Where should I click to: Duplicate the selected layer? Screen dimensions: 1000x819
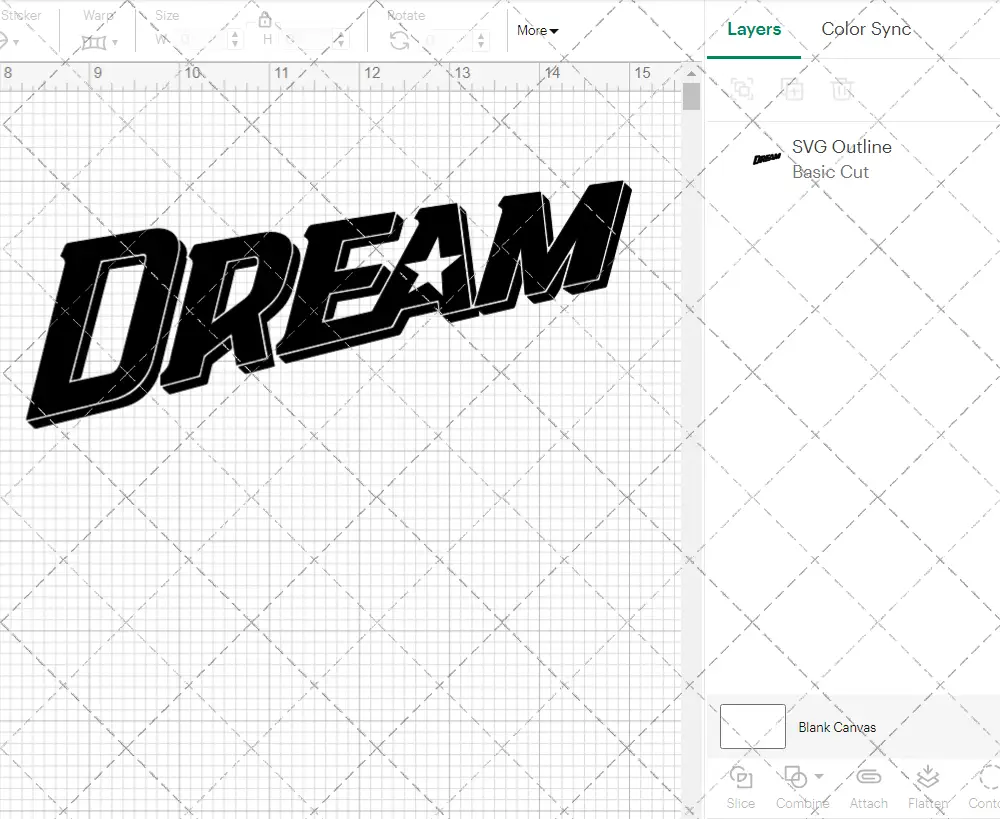coord(792,89)
